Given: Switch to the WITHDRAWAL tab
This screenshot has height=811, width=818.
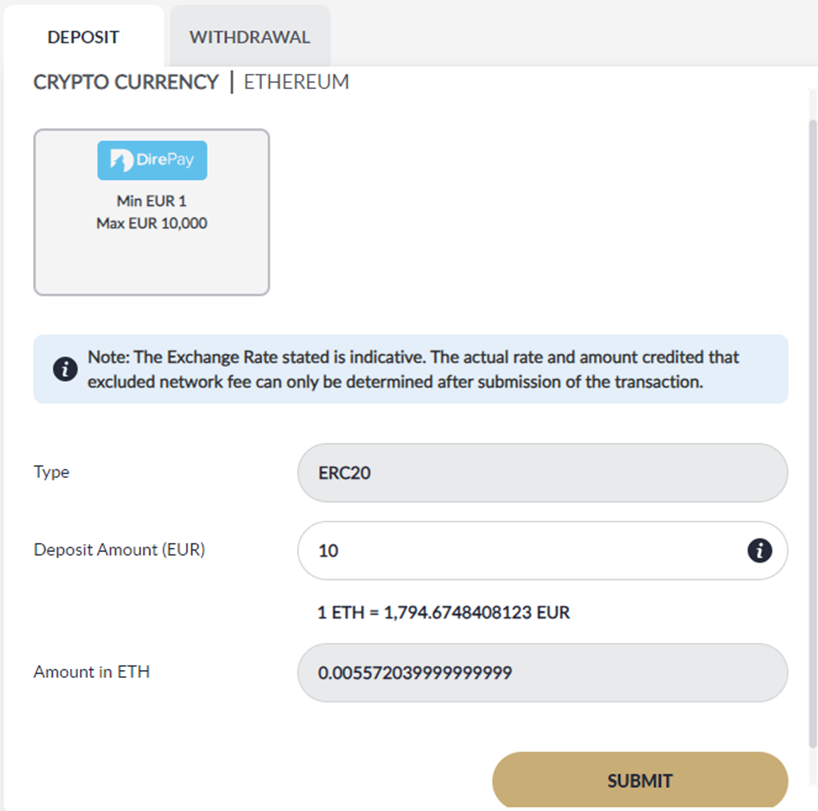Looking at the screenshot, I should coord(250,37).
